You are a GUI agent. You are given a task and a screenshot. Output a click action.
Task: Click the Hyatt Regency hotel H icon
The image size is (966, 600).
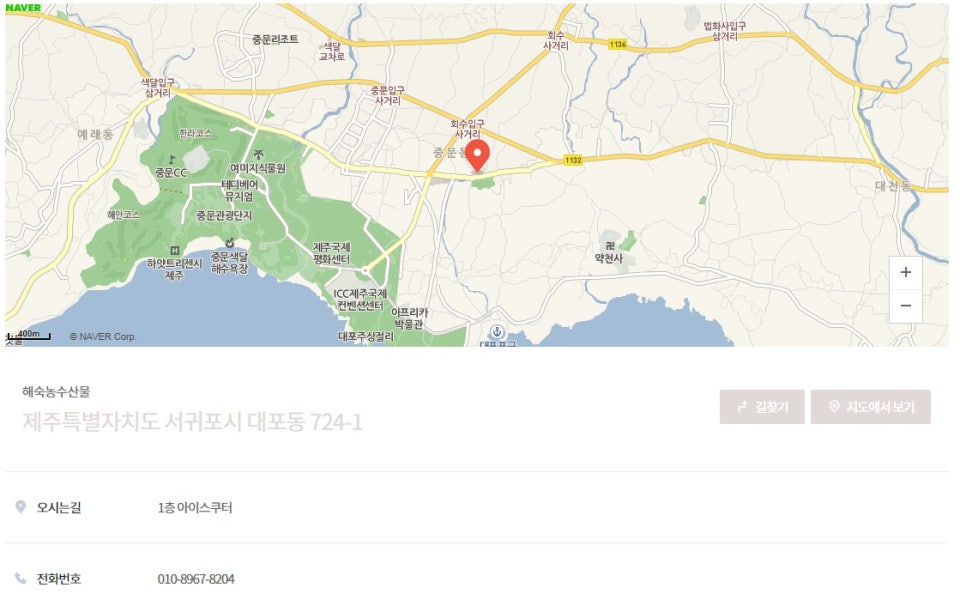click(x=176, y=250)
